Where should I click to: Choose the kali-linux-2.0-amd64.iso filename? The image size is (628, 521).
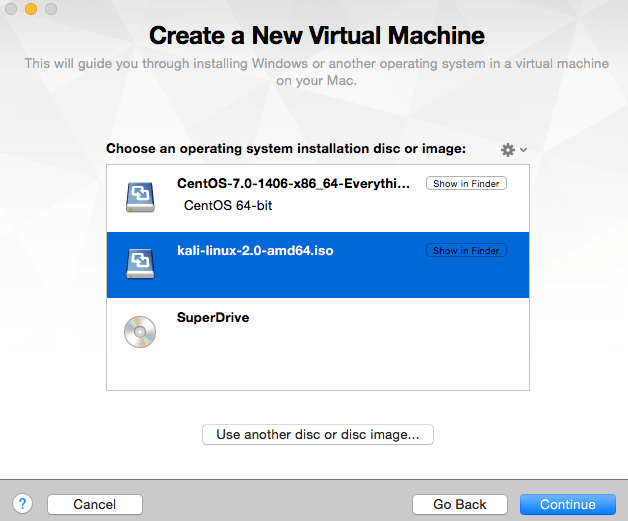click(x=255, y=251)
